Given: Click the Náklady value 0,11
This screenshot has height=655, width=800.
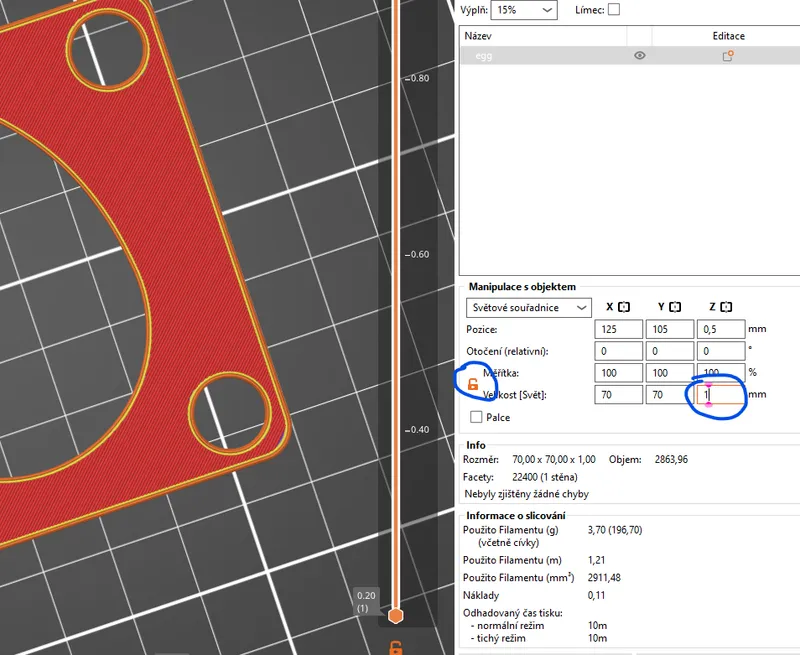Looking at the screenshot, I should point(596,595).
